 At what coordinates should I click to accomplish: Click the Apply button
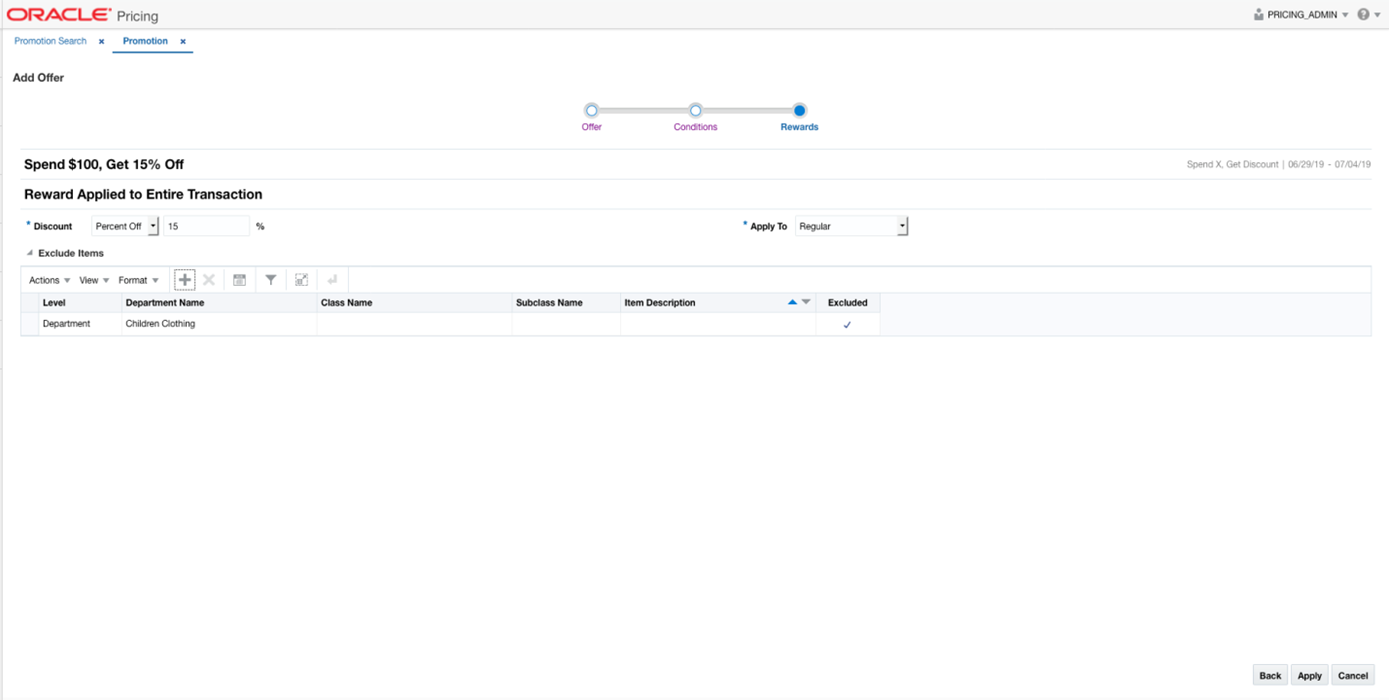(x=1309, y=676)
